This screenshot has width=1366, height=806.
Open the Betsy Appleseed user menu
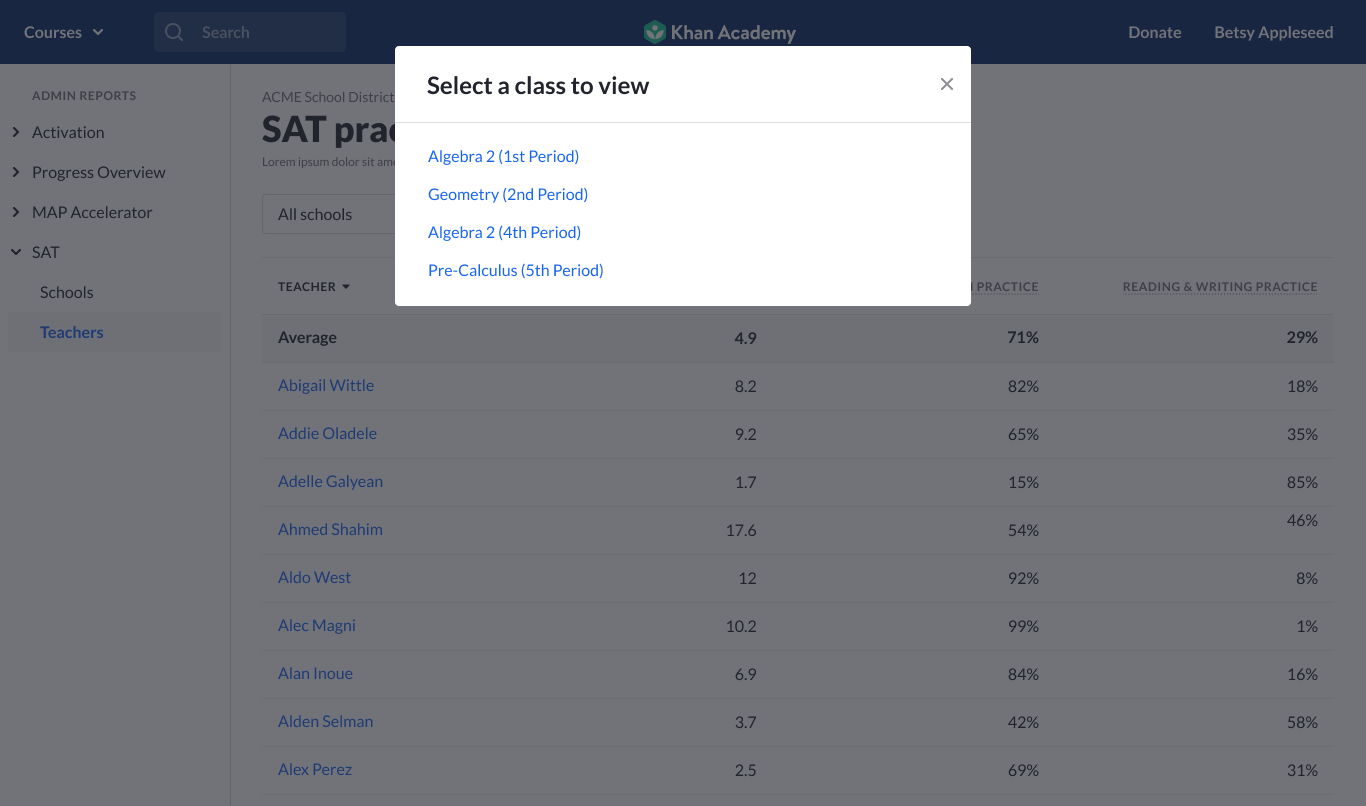(1273, 32)
